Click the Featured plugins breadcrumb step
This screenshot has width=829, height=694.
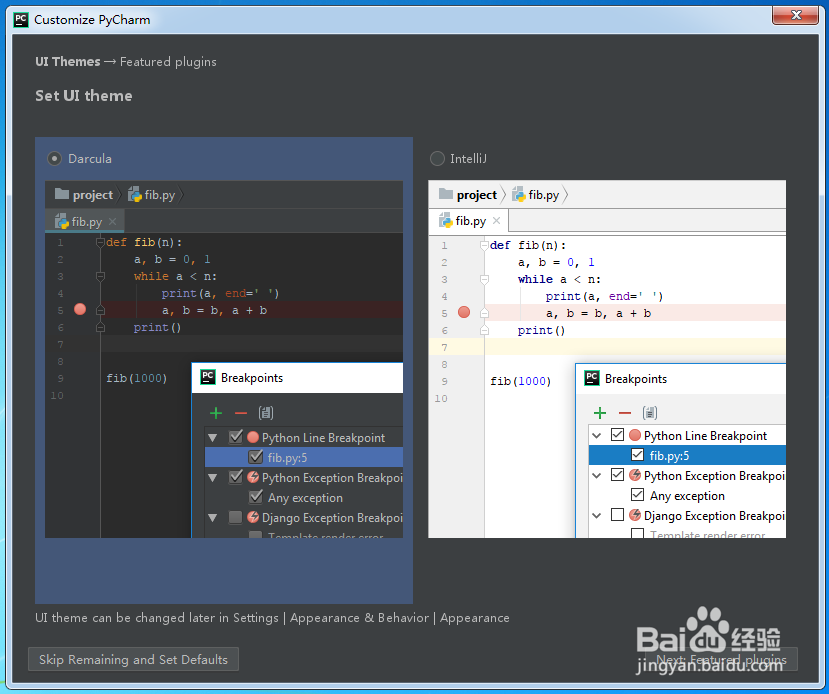(168, 62)
